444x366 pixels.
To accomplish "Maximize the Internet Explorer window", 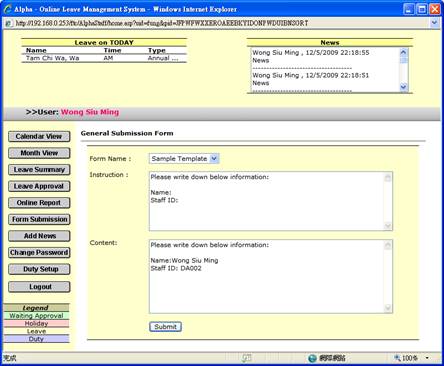I will 422,9.
